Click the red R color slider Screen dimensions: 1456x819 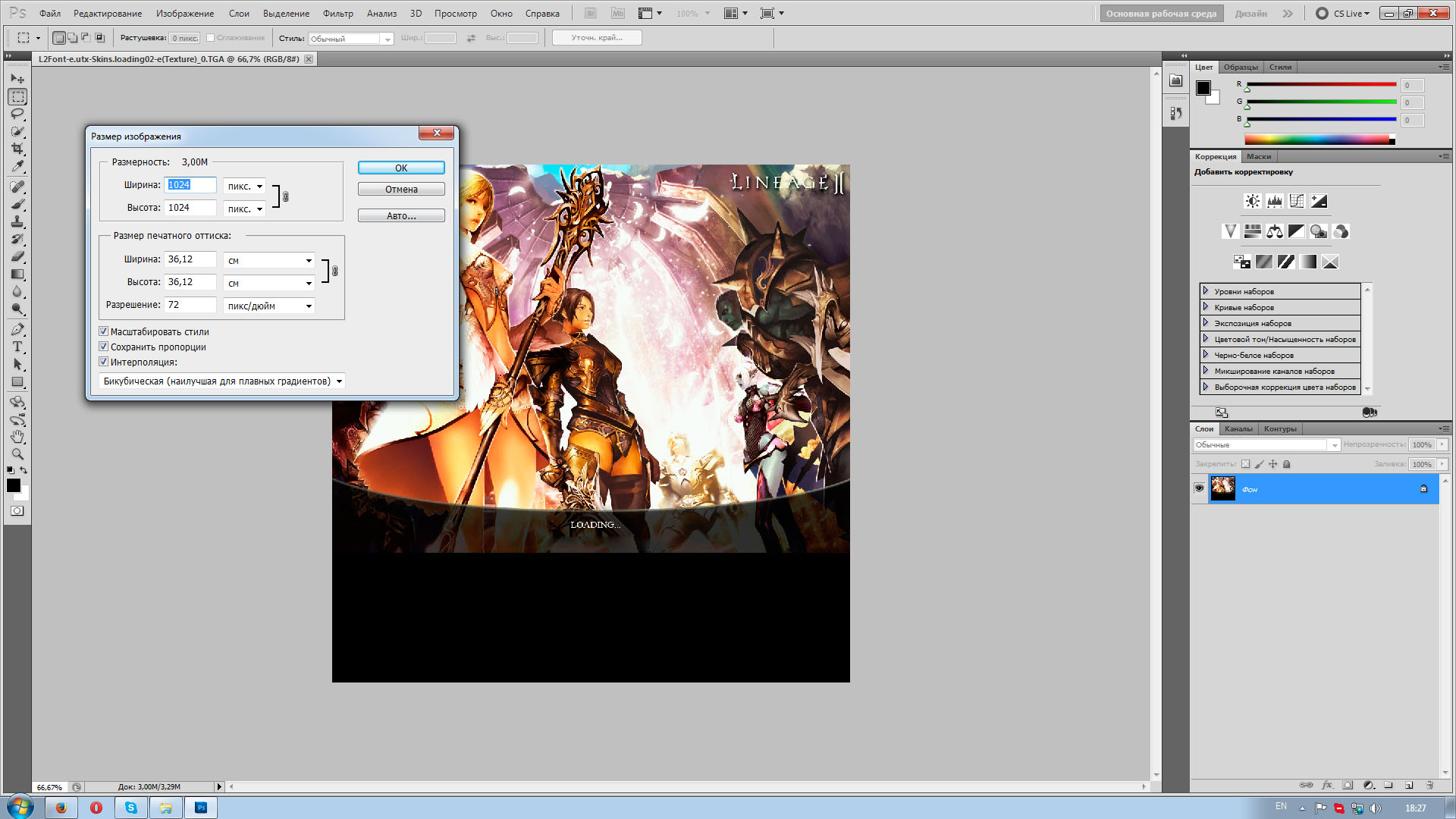tap(1321, 84)
